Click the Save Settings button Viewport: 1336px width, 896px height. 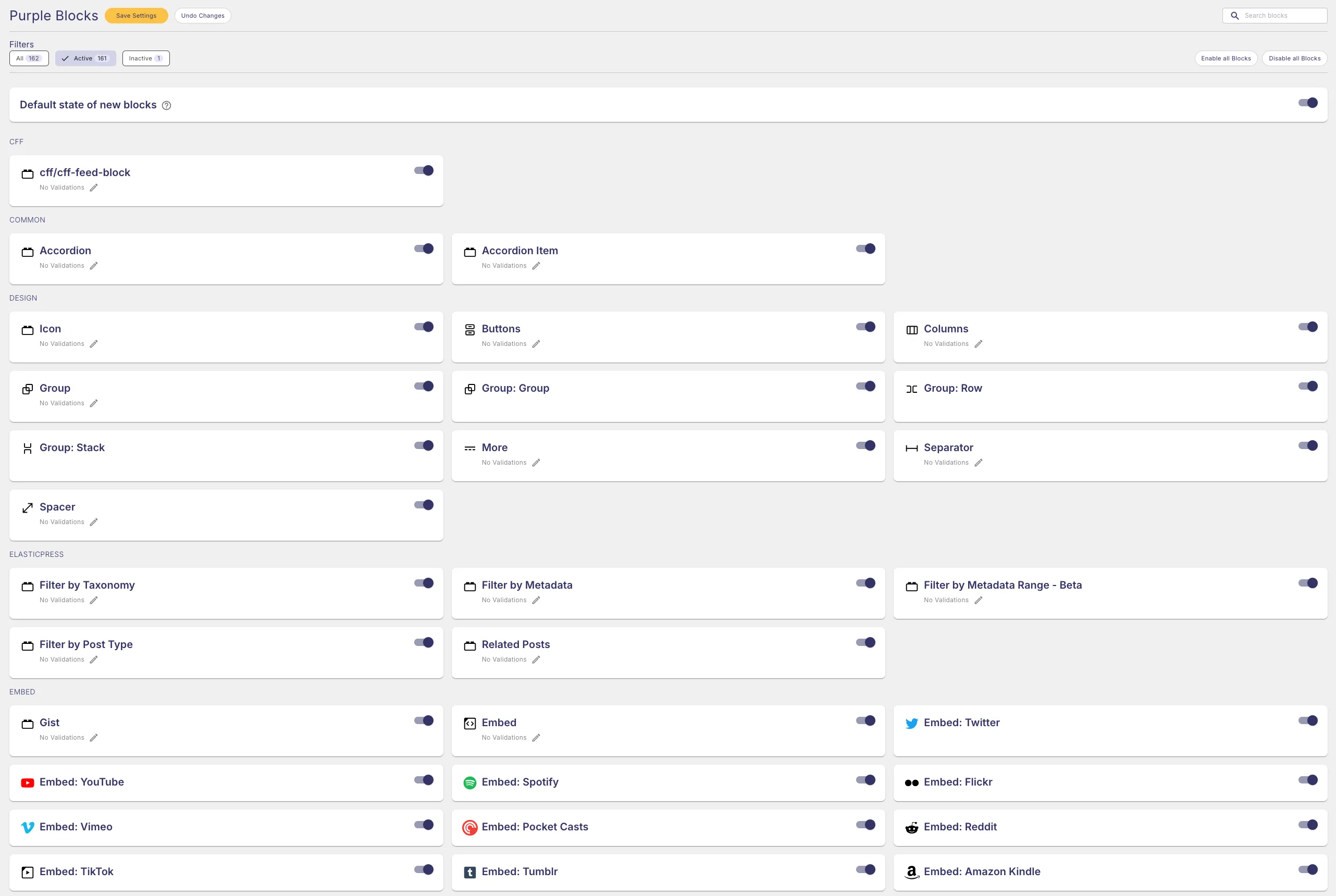coord(136,16)
